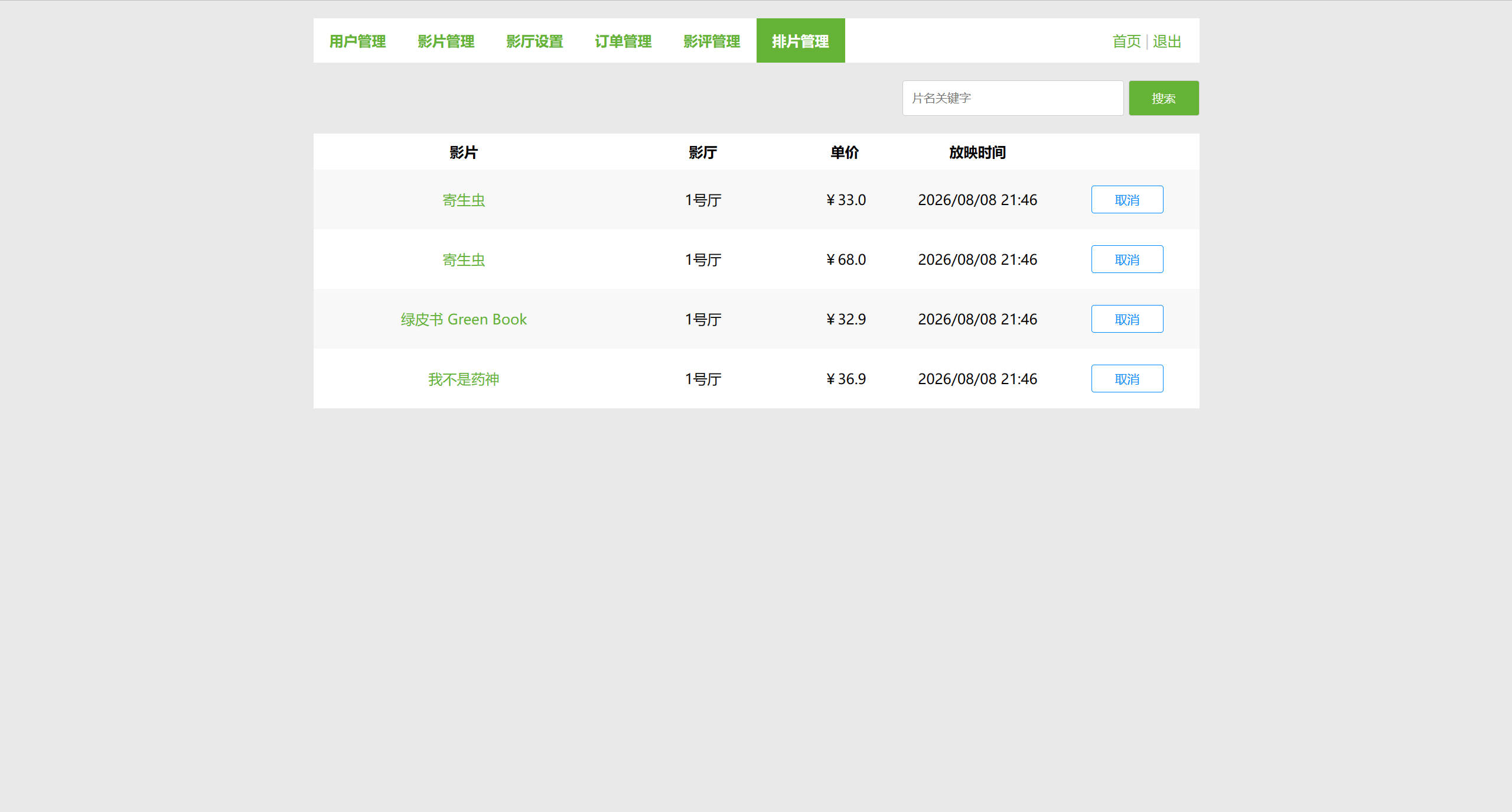Click the 首页 link
This screenshot has width=1512, height=812.
pos(1126,41)
